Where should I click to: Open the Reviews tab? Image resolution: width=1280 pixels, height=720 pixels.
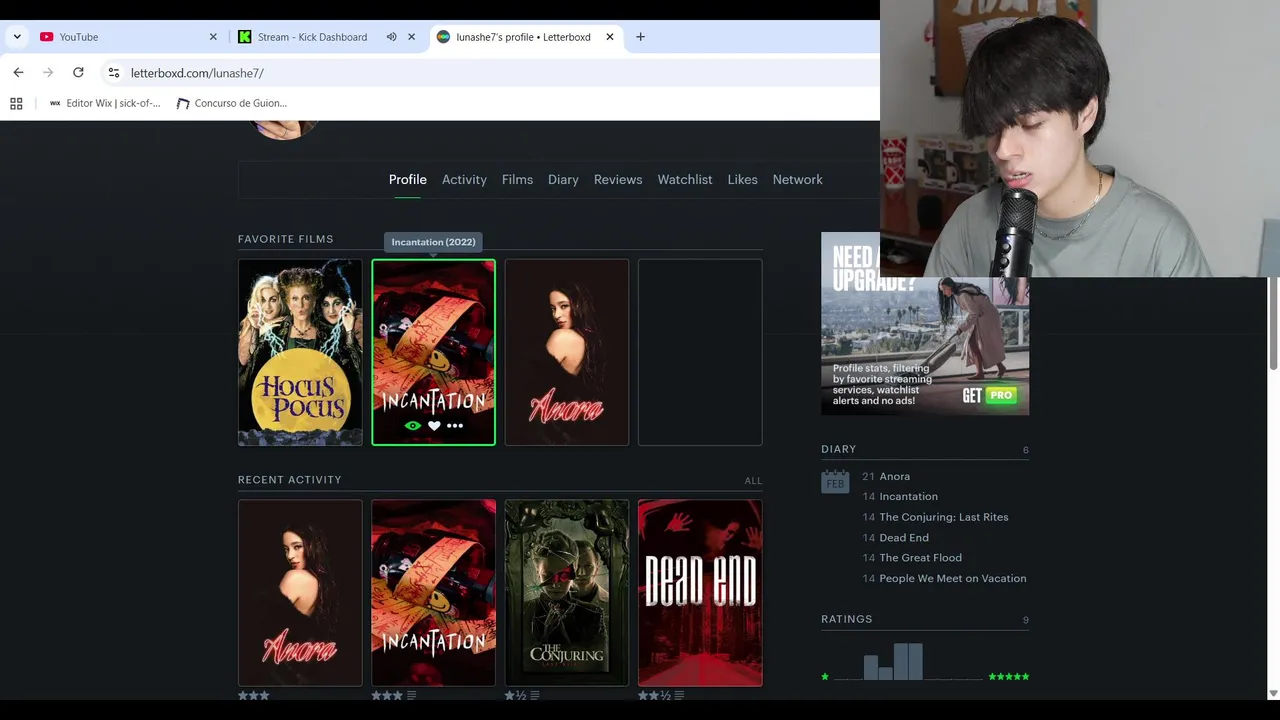[618, 180]
